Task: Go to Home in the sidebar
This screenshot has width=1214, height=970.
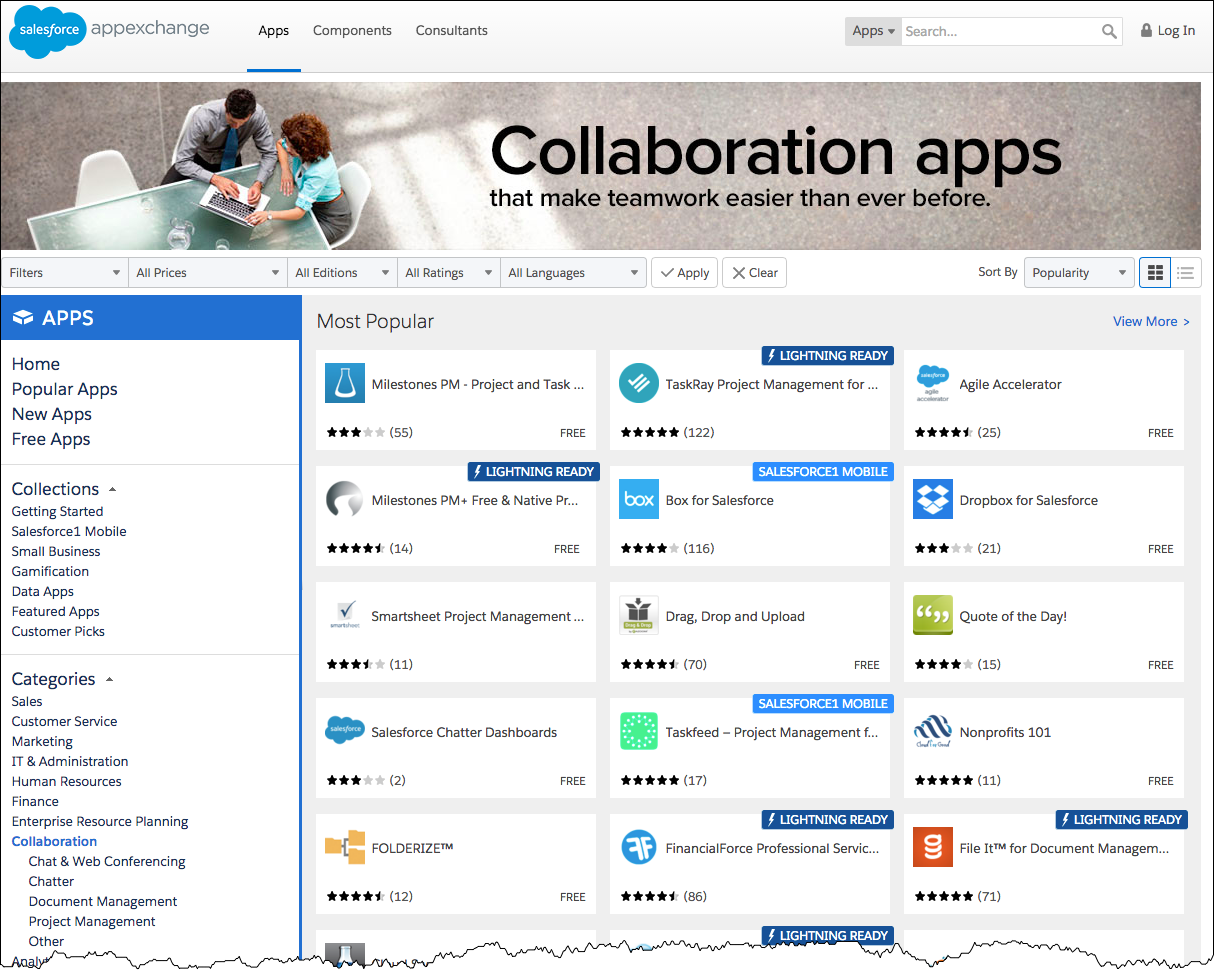Action: 36,364
